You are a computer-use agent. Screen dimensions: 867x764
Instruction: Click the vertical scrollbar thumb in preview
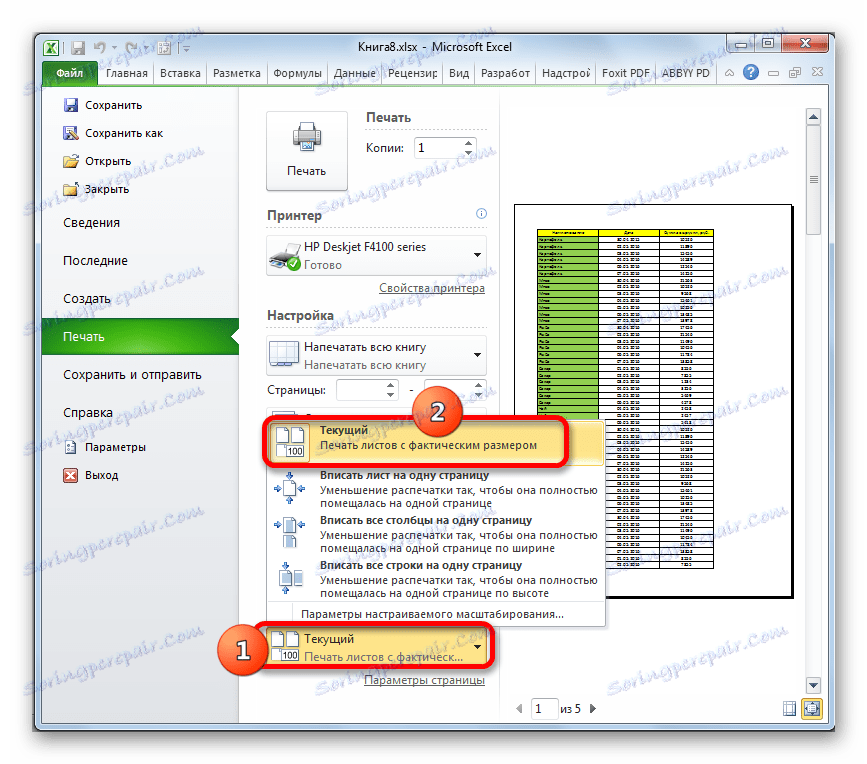point(813,180)
